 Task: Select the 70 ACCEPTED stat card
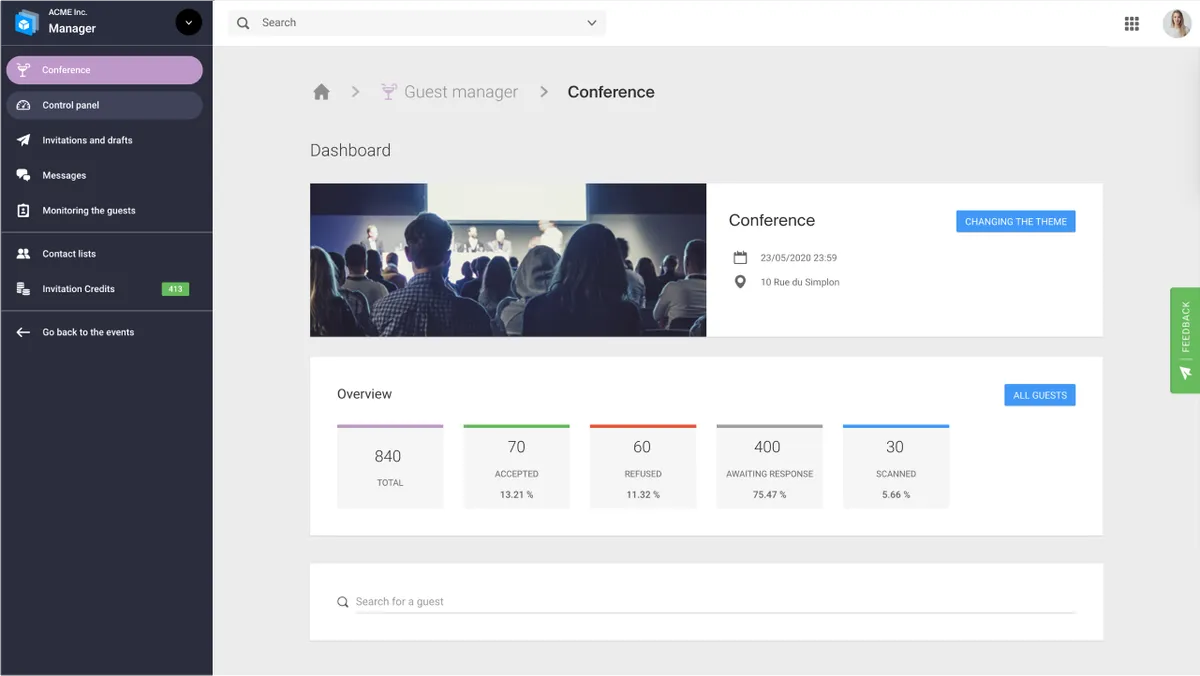pyautogui.click(x=516, y=466)
